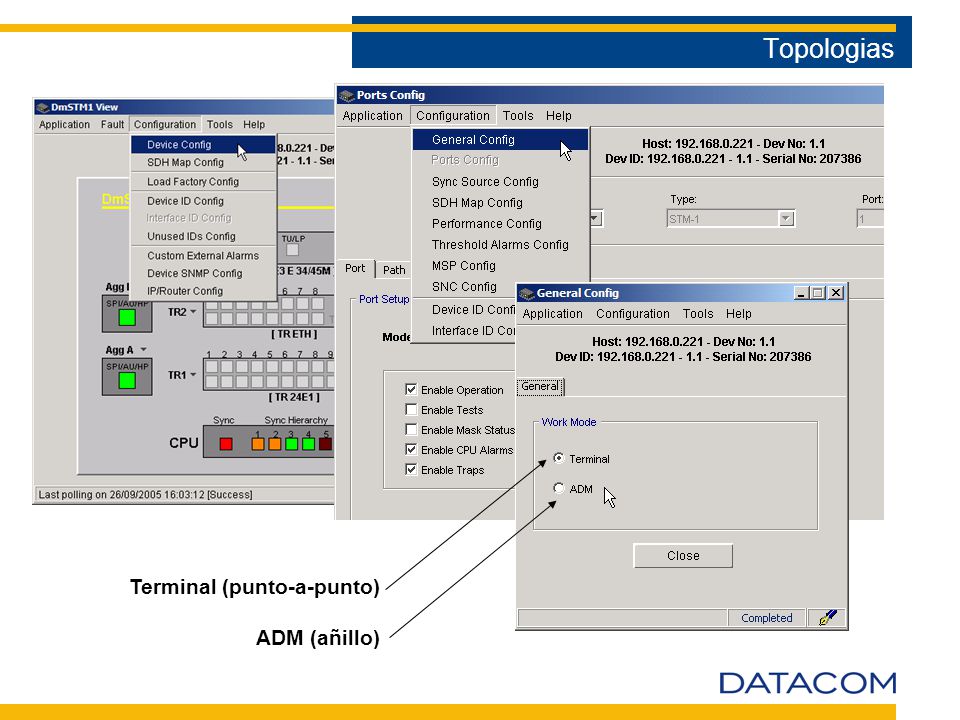Toggle Enable Operation checkbox
Image resolution: width=960 pixels, height=720 pixels.
point(411,389)
